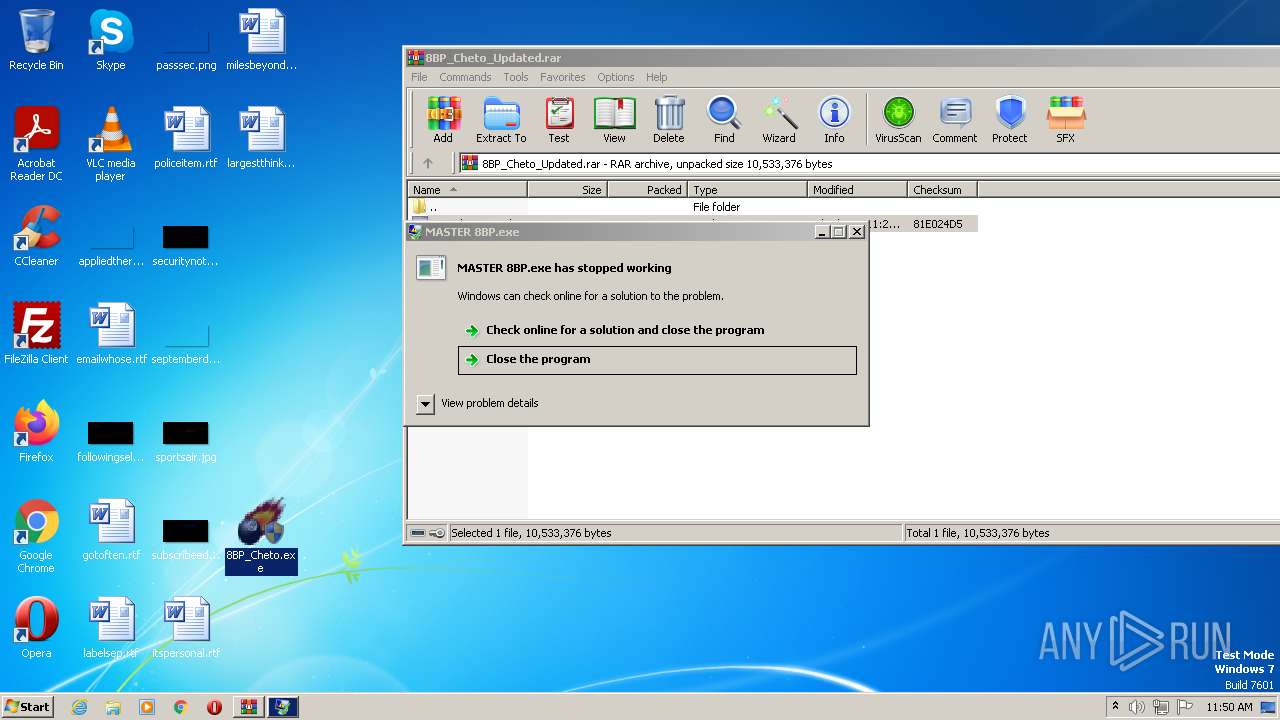
Task: Click the archive path address field
Action: [868, 163]
